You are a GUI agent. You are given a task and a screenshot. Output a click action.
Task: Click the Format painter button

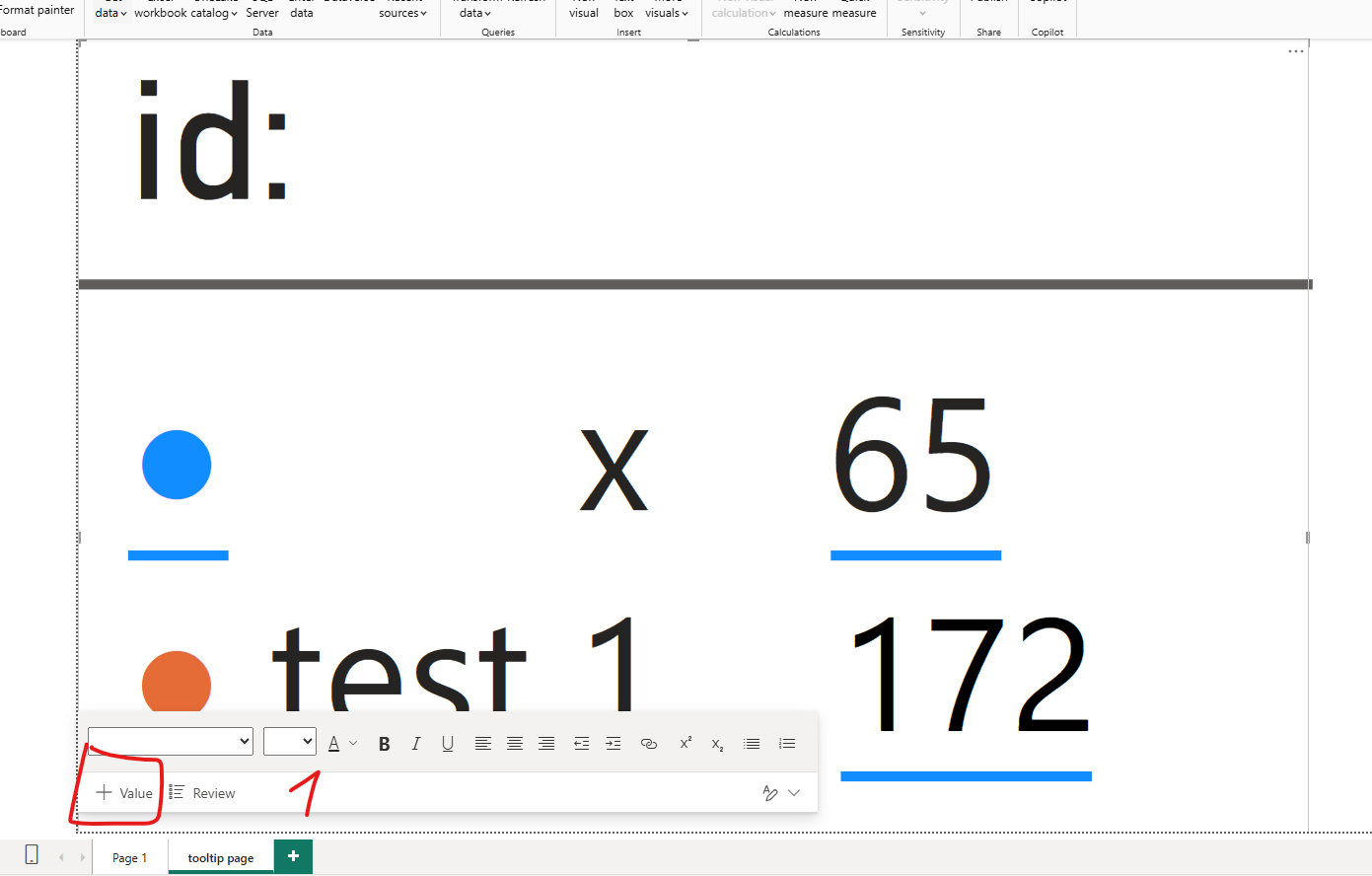click(37, 10)
